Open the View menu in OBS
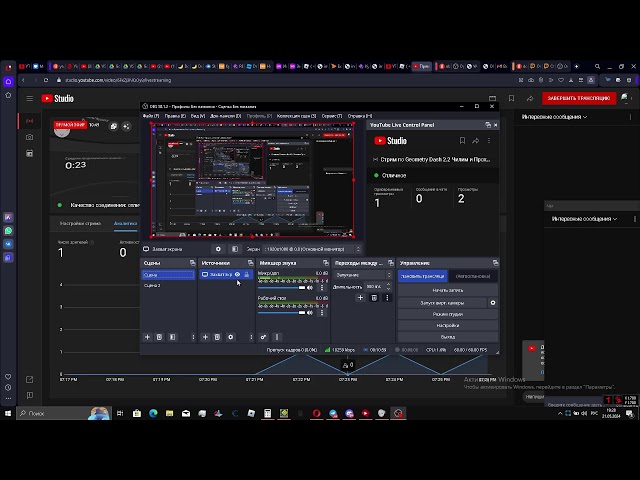 [198, 116]
